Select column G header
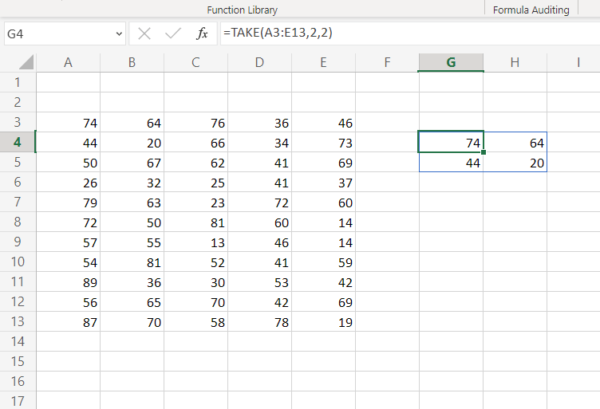This screenshot has width=600, height=409. [x=451, y=62]
